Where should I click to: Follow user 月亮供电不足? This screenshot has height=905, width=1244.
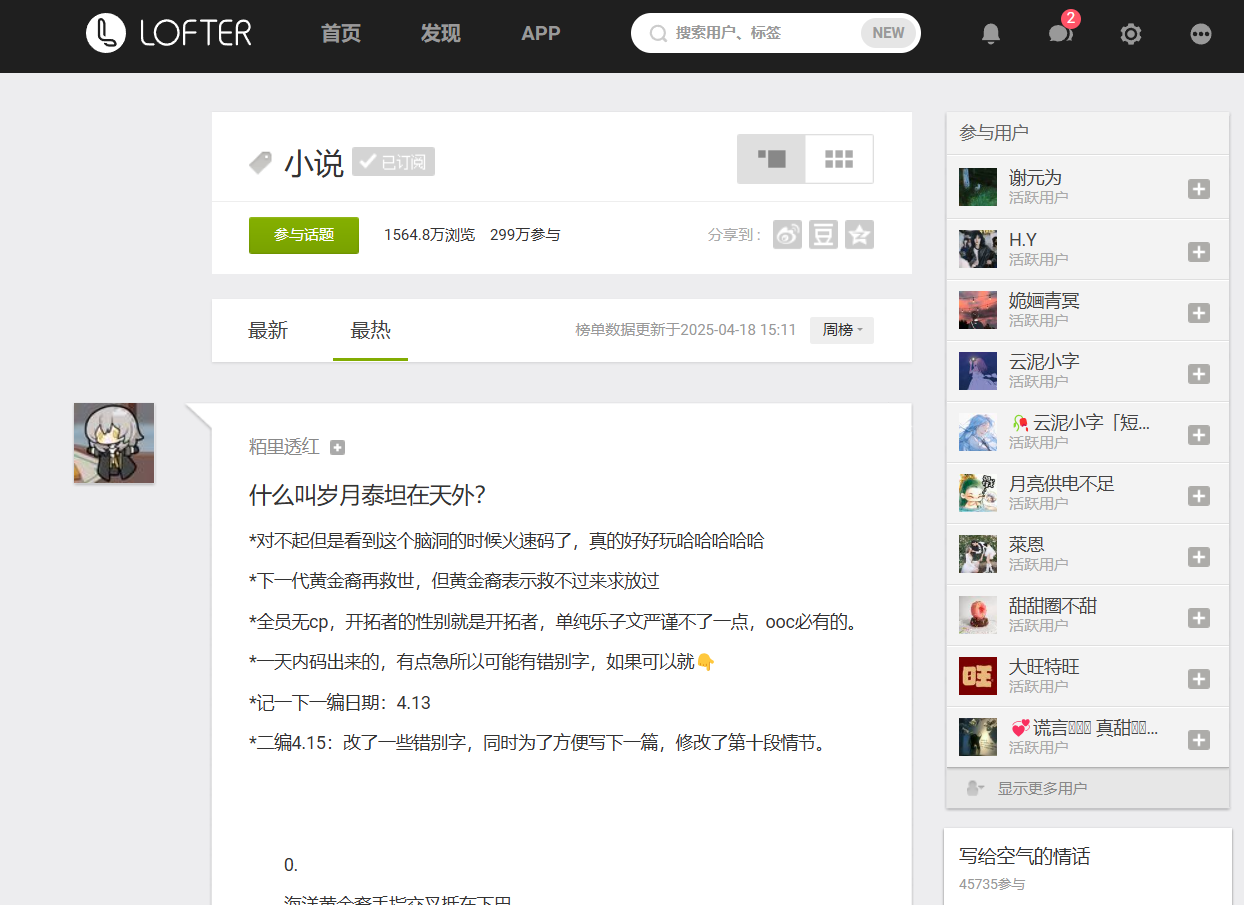click(x=1199, y=496)
